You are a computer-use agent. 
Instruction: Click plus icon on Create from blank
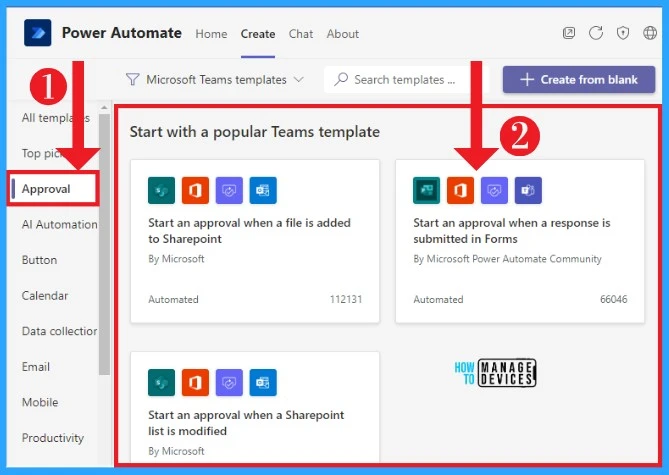[x=527, y=79]
